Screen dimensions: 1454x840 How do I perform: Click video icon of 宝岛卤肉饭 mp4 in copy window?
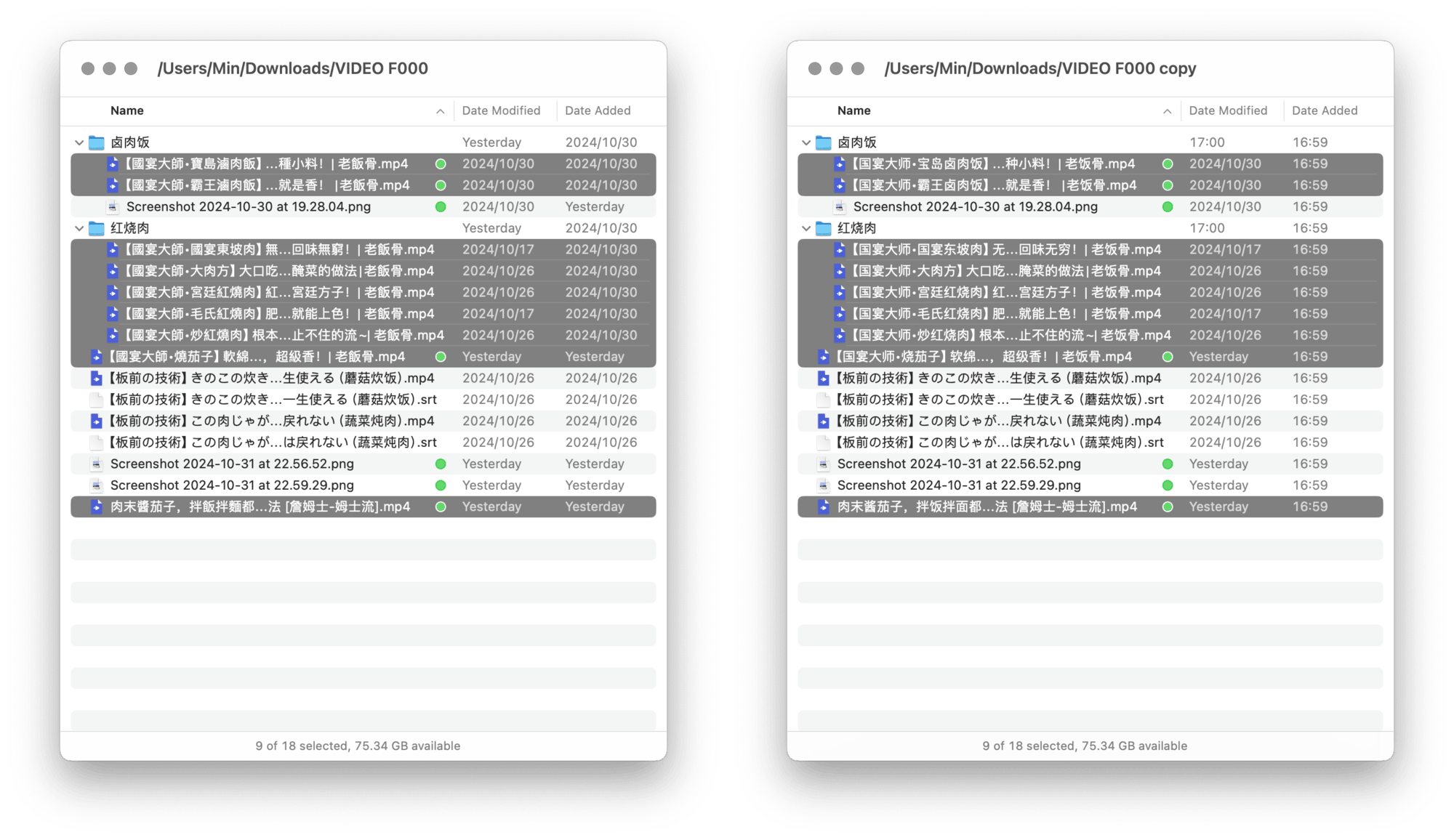tap(840, 164)
